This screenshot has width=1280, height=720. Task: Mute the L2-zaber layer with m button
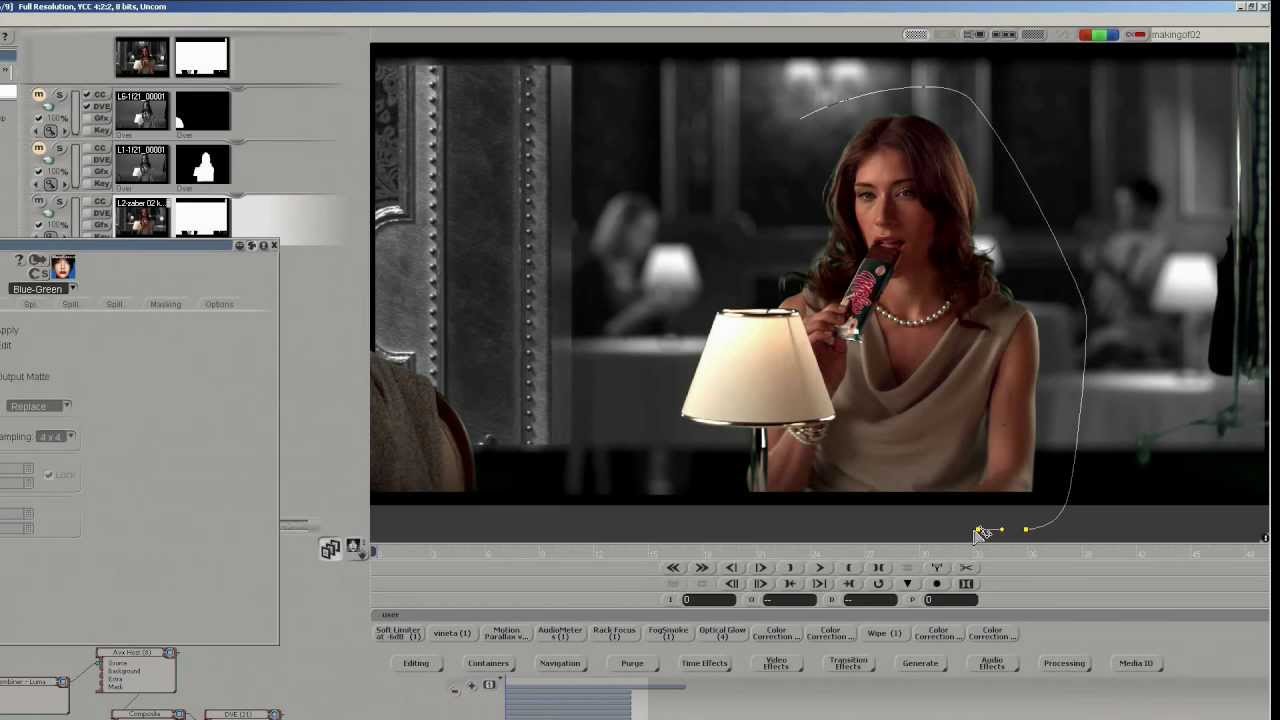click(39, 201)
